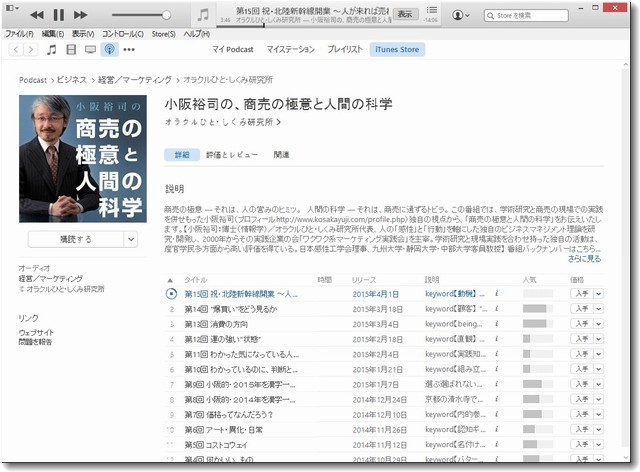Expand the 購読する dropdown arrow
The width and height of the screenshot is (640, 472).
pyautogui.click(x=131, y=239)
